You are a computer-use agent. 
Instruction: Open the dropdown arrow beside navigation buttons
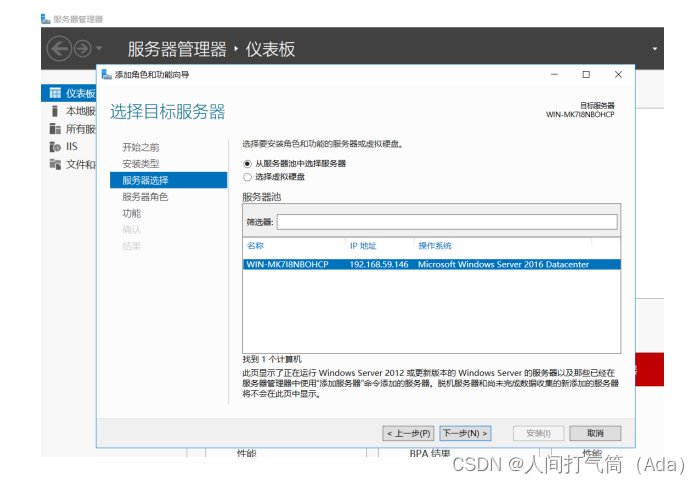click(99, 49)
